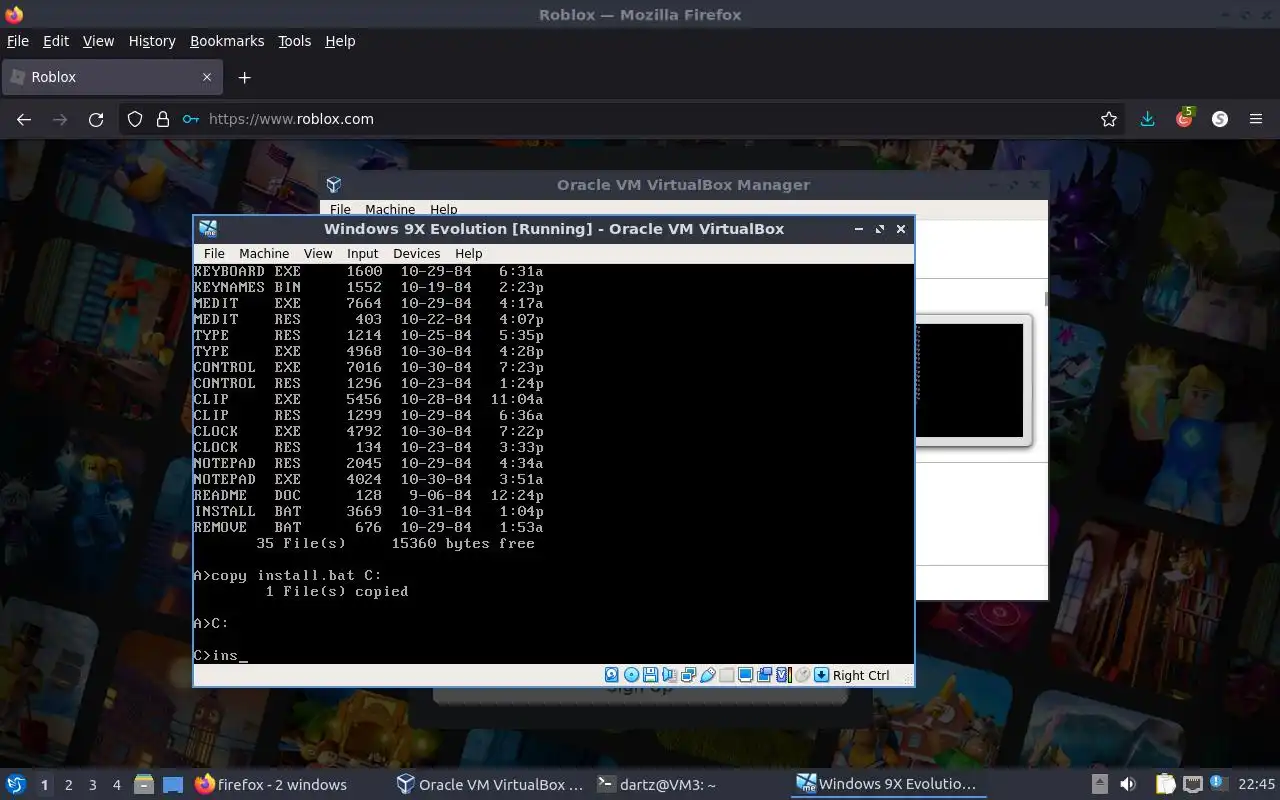Click the padlock site security icon
The height and width of the screenshot is (800, 1280).
click(163, 119)
